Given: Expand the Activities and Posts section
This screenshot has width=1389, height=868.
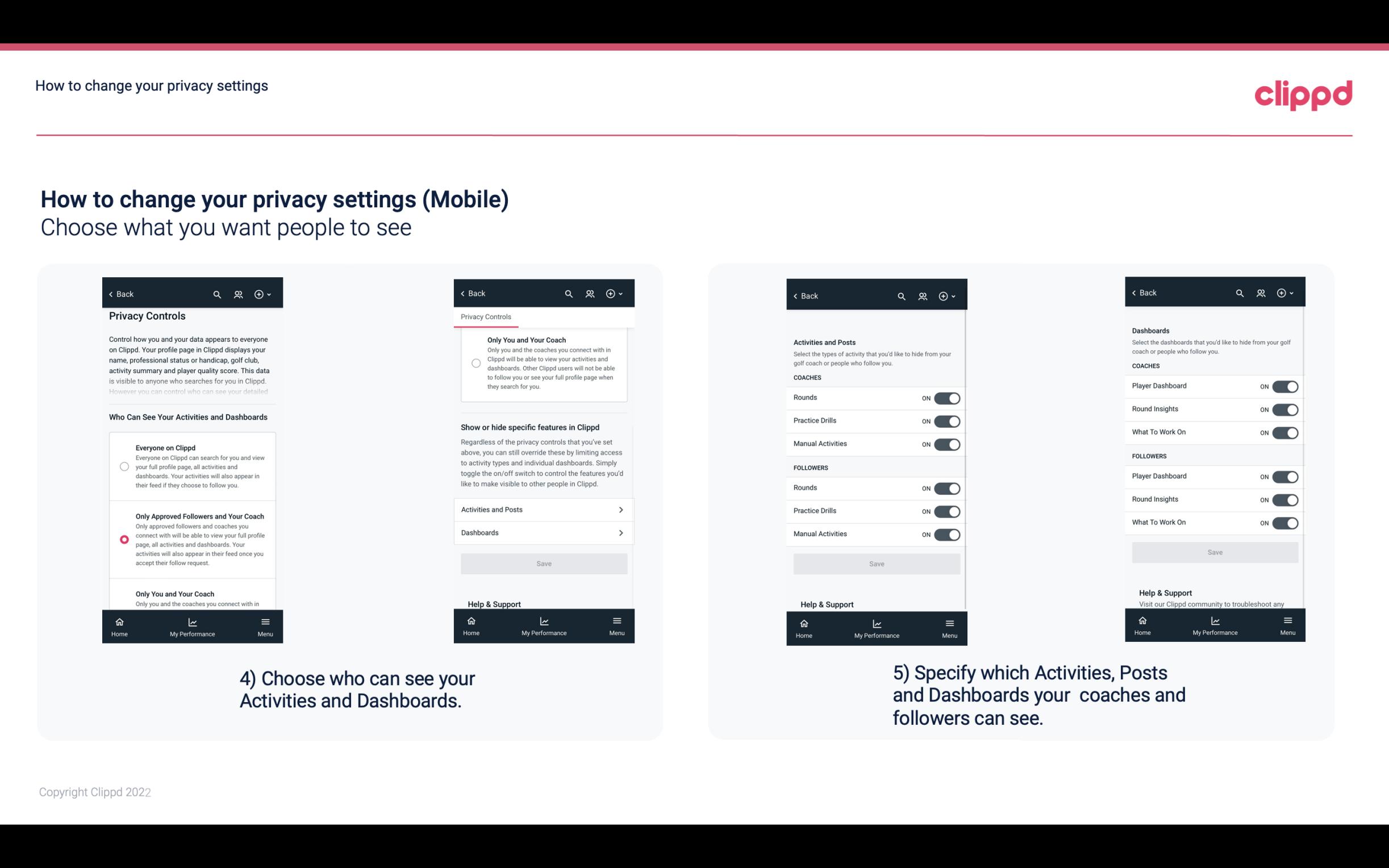Looking at the screenshot, I should 543,509.
